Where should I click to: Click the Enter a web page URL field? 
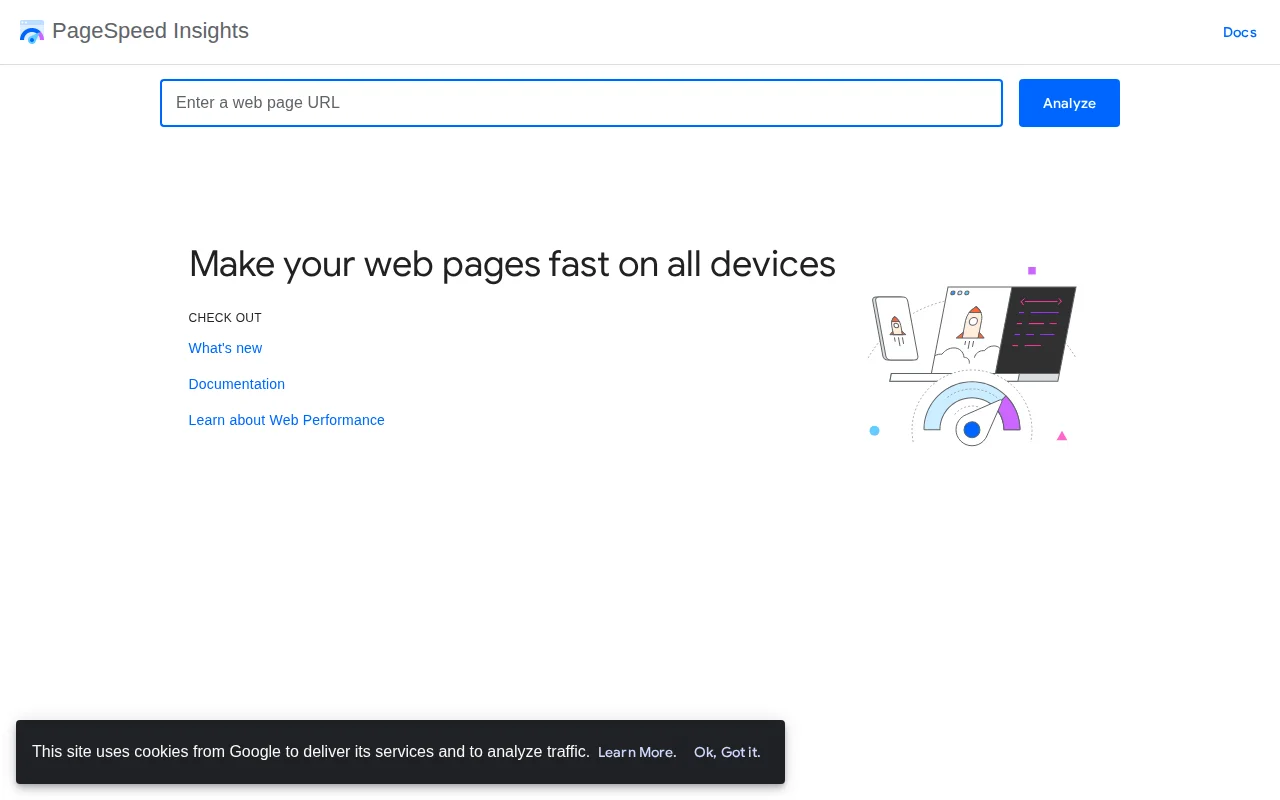point(582,103)
